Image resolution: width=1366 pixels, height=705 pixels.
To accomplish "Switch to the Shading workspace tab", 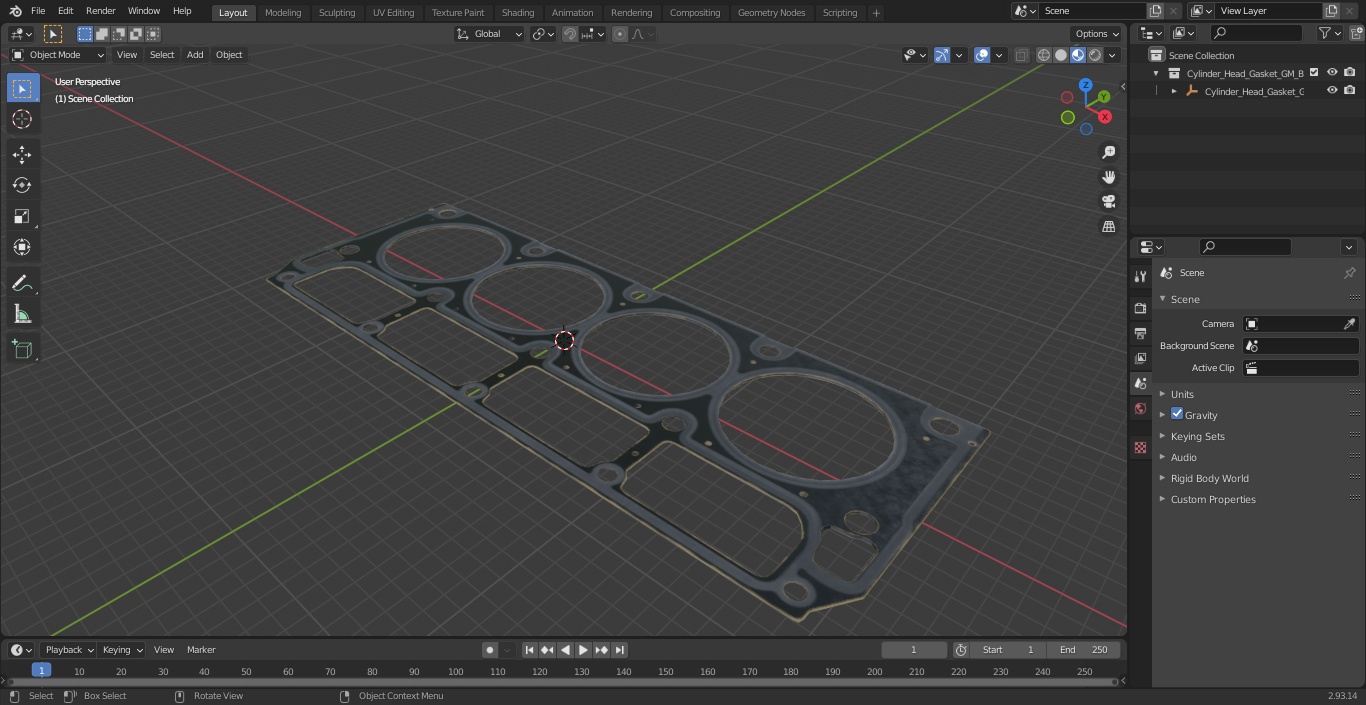I will pos(517,13).
